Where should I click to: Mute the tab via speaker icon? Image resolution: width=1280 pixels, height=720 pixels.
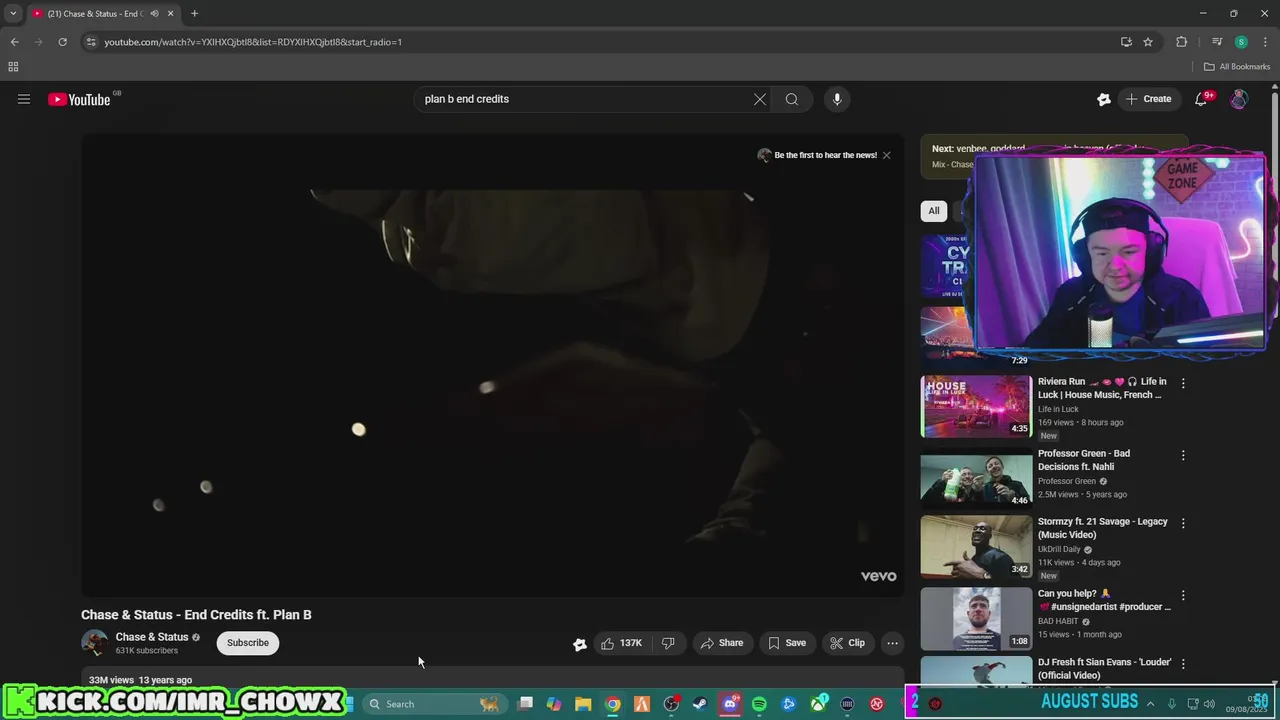point(154,14)
